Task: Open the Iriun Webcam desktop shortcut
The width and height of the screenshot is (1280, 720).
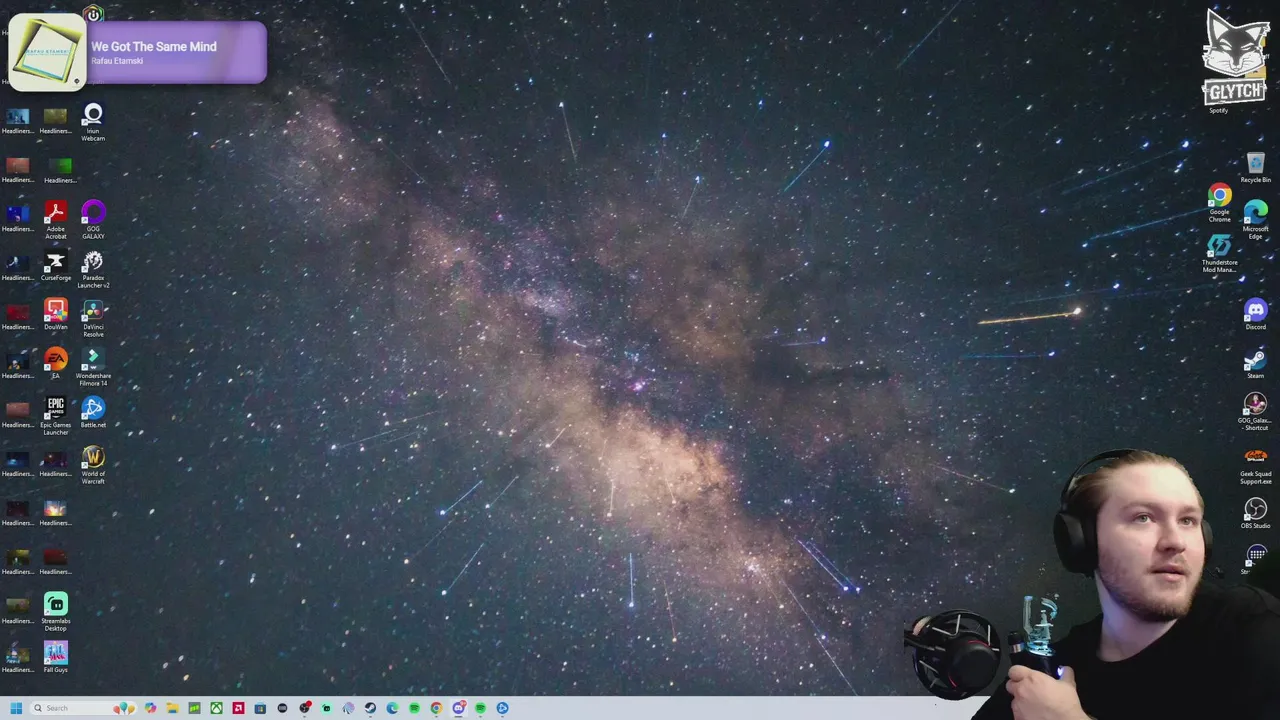Action: (x=93, y=121)
